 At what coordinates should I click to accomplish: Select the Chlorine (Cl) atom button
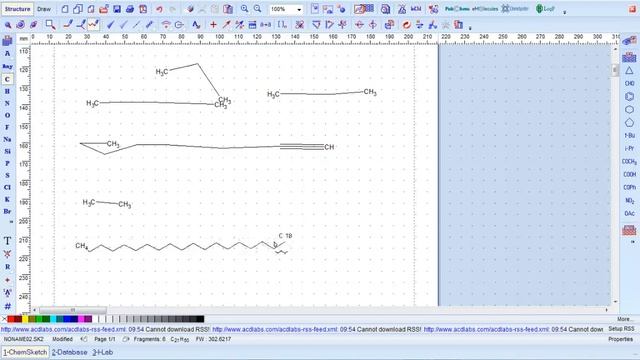click(7, 187)
